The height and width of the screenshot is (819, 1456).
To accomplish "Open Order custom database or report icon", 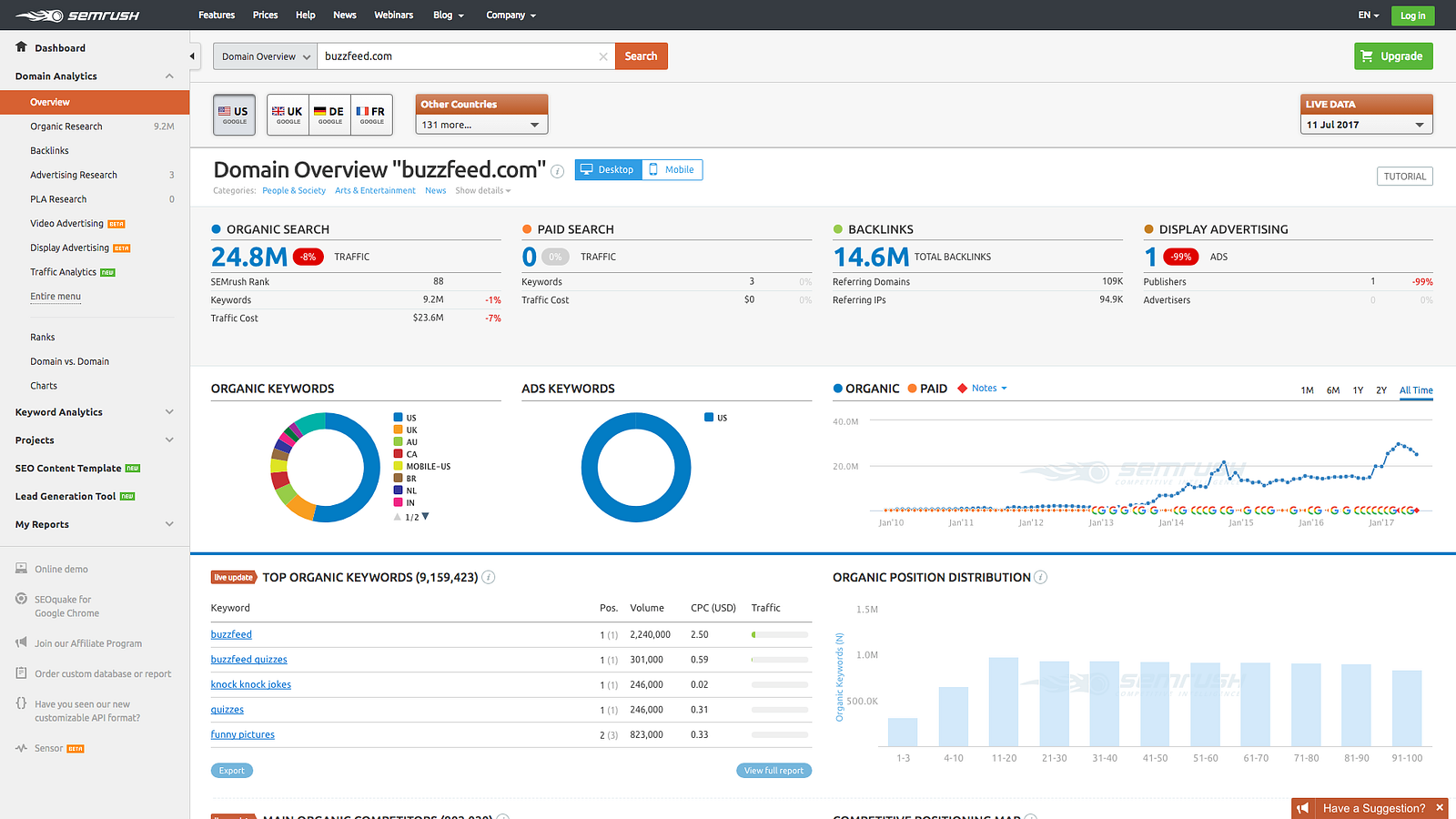I will [21, 673].
